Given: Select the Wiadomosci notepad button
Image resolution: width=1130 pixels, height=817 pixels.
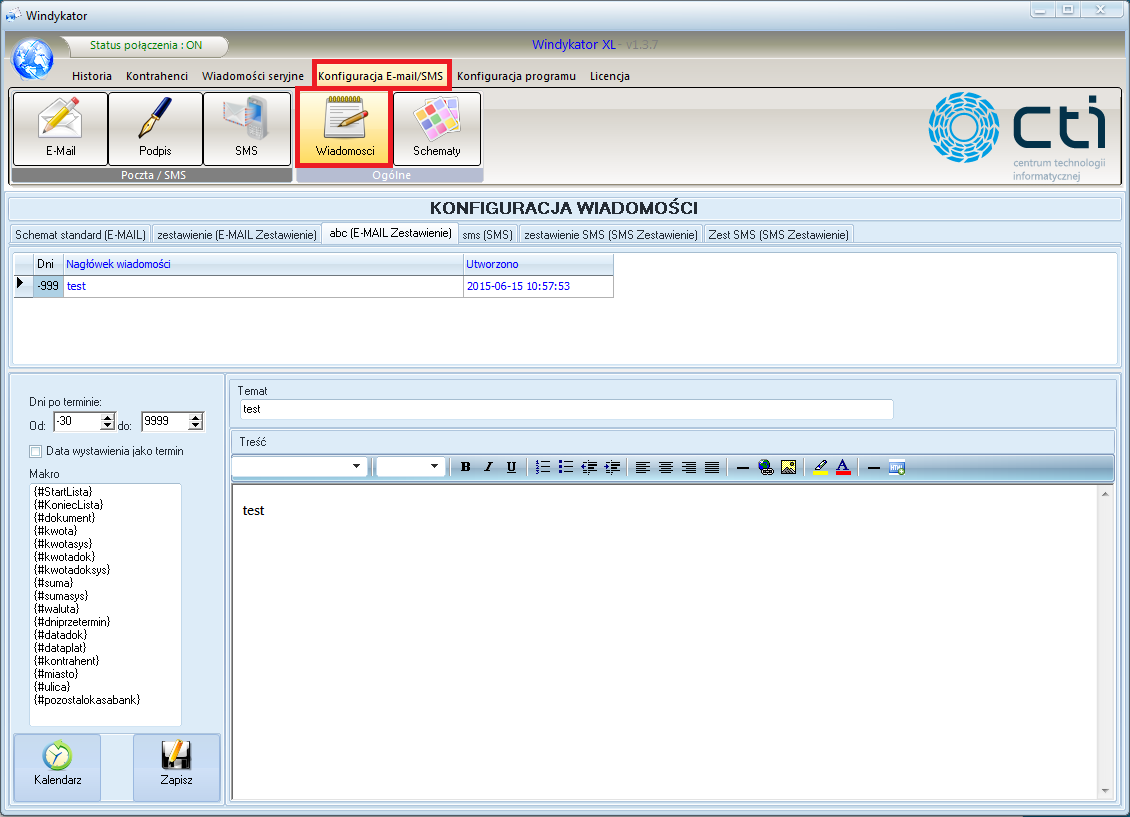Looking at the screenshot, I should pyautogui.click(x=345, y=129).
